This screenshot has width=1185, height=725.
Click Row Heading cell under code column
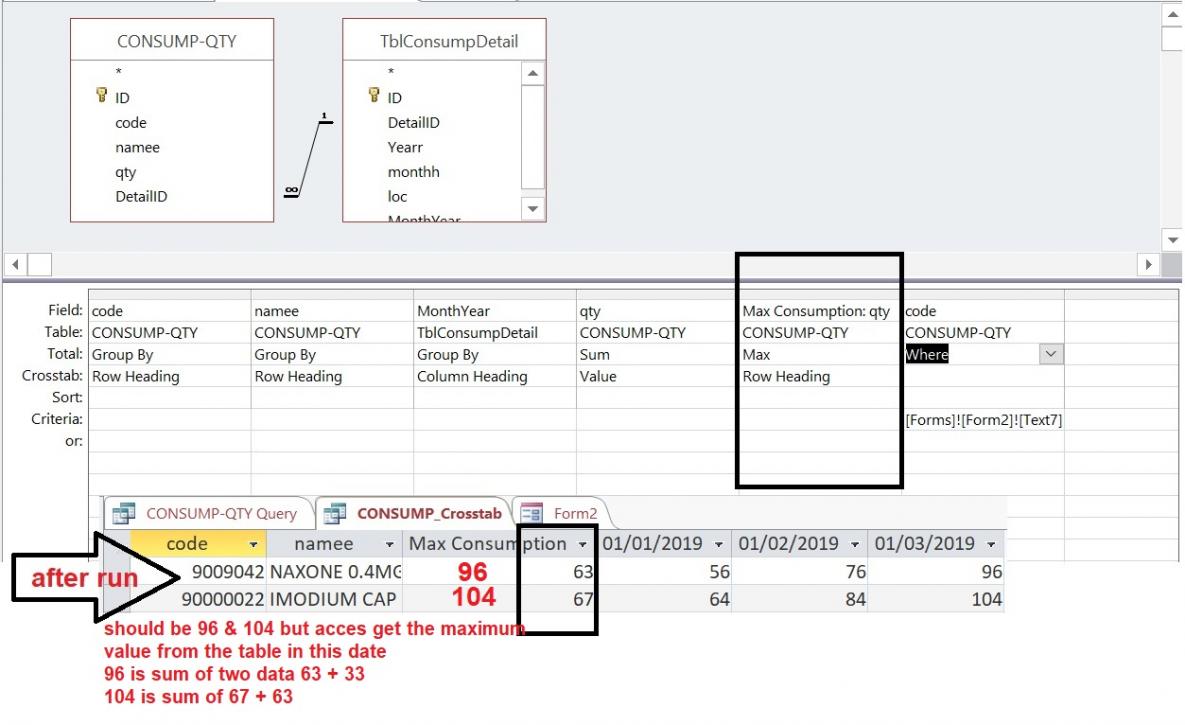170,376
